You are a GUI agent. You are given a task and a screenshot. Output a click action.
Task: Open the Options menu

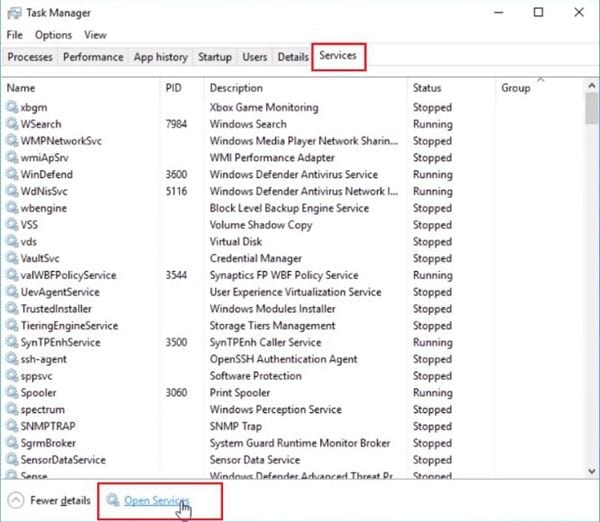(x=53, y=35)
